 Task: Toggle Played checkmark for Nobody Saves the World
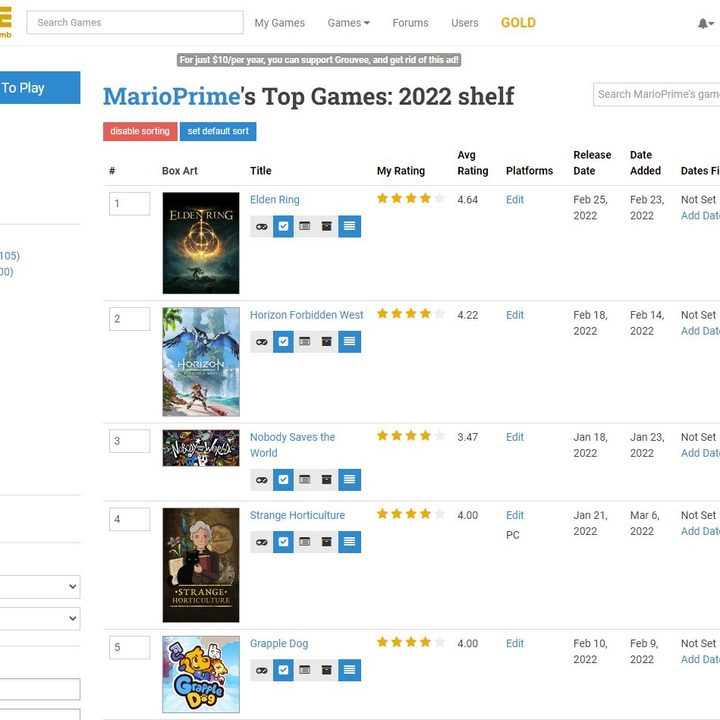click(x=283, y=480)
